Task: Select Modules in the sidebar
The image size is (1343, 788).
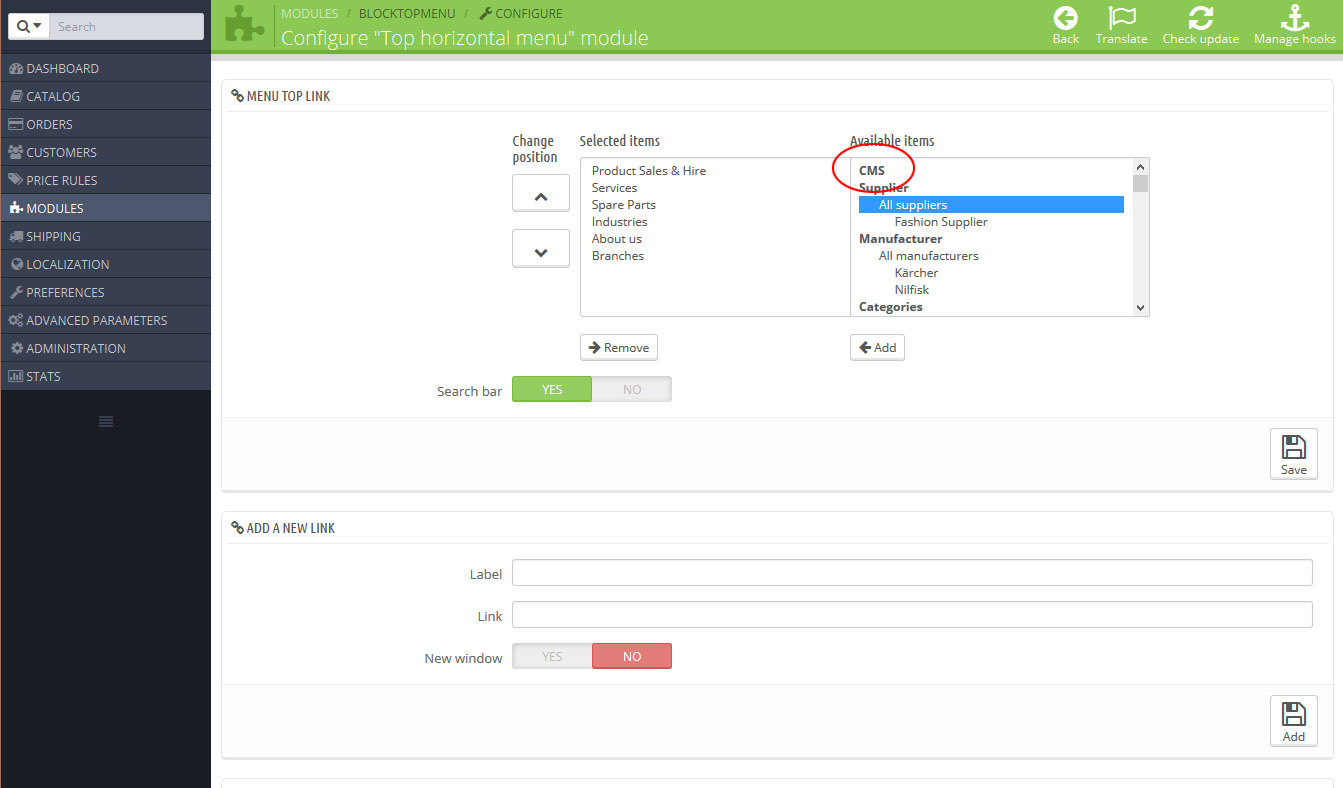Action: pyautogui.click(x=105, y=208)
